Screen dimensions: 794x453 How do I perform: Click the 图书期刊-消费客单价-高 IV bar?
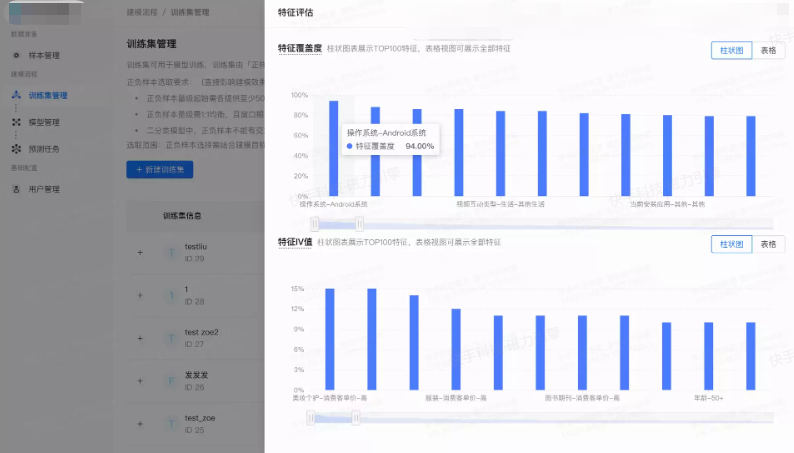coord(582,353)
